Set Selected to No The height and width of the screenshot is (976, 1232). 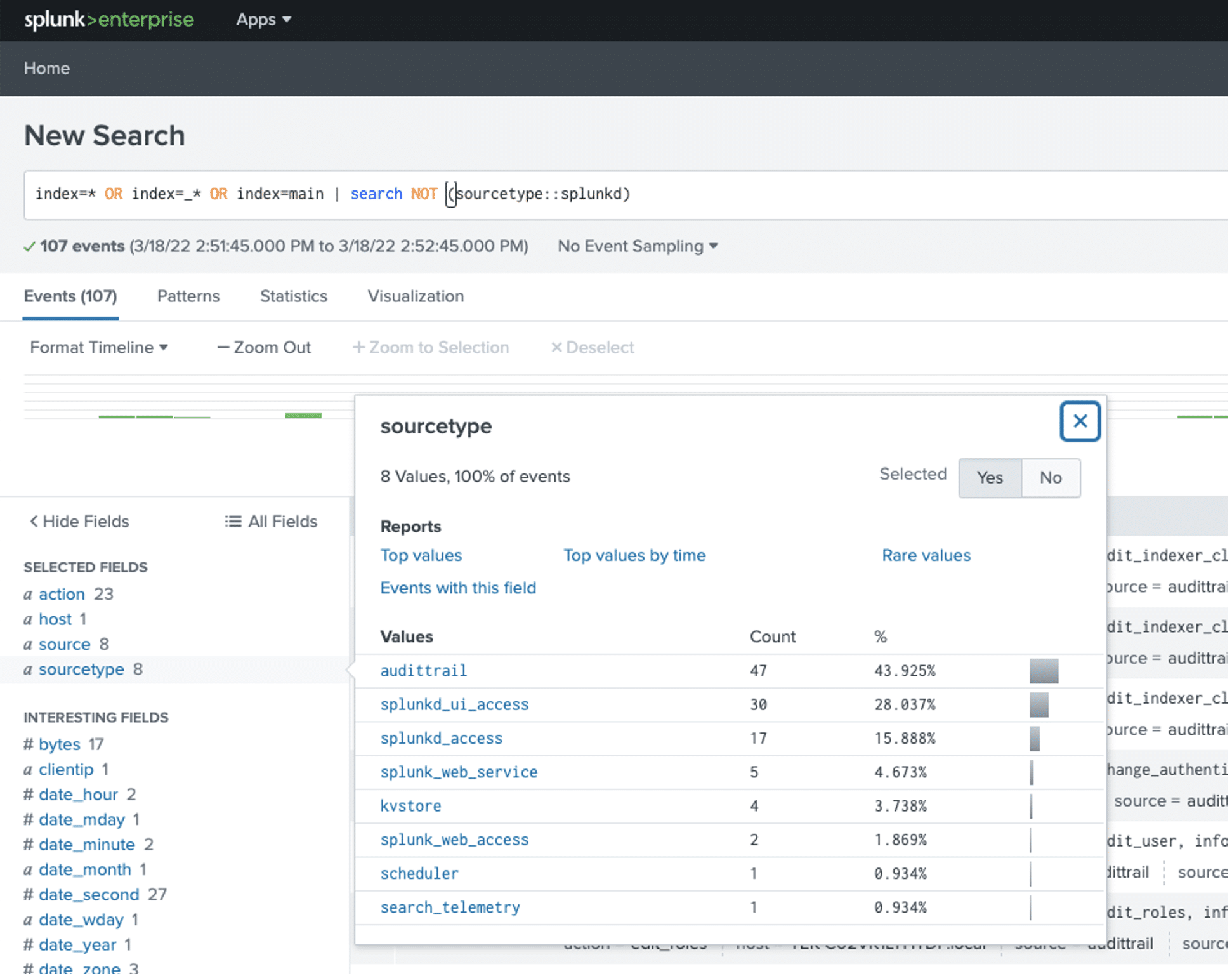[1051, 478]
